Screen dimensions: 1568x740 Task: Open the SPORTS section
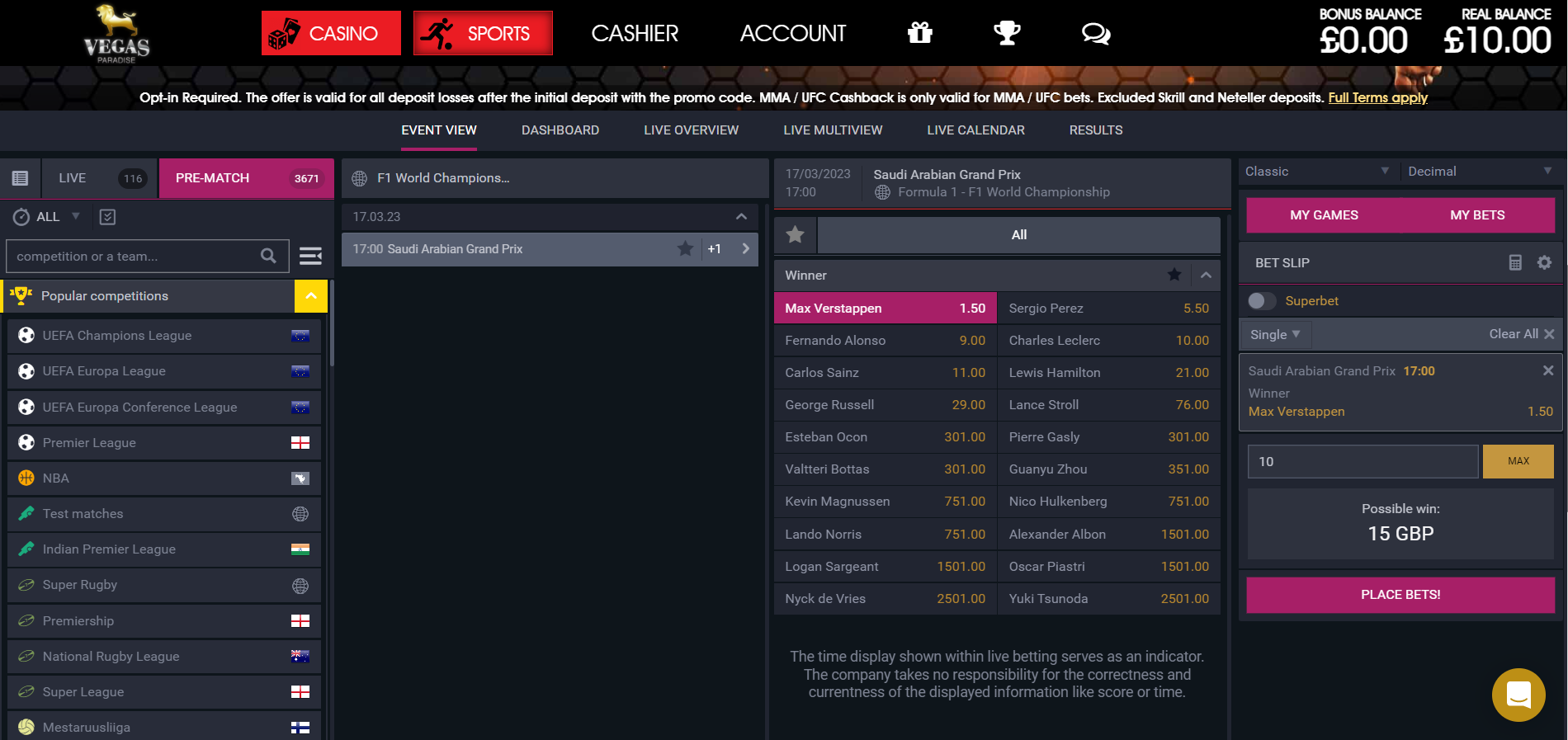click(x=483, y=33)
